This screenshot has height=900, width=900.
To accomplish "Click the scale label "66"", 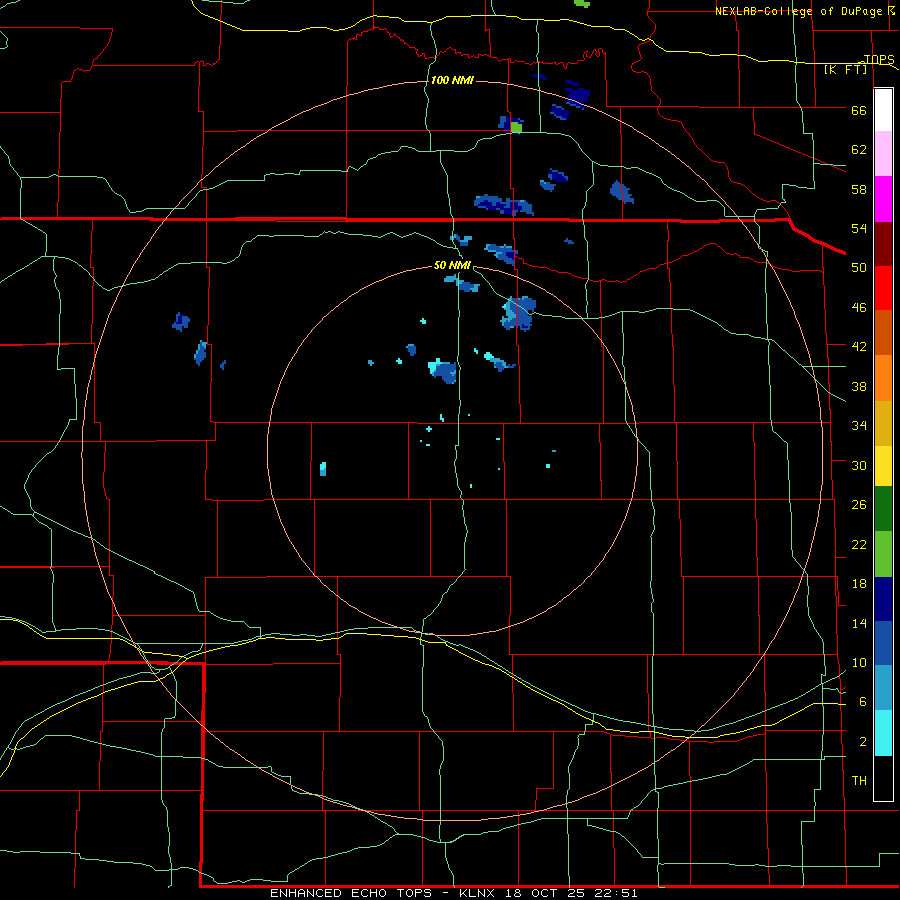I will tap(859, 110).
